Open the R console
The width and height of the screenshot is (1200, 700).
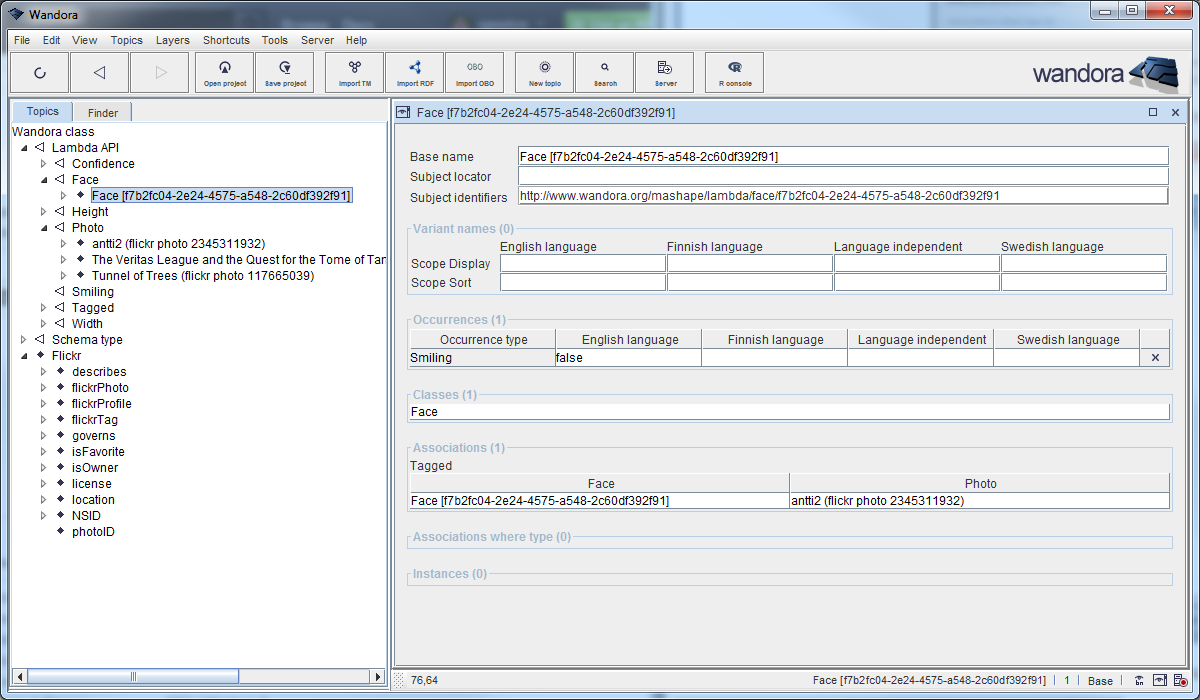[734, 72]
